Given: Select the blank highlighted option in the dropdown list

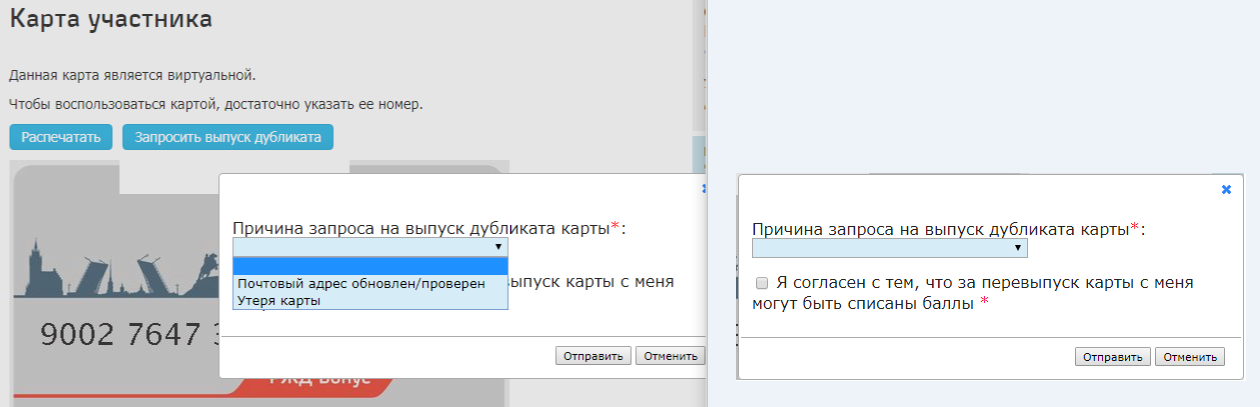Looking at the screenshot, I should pyautogui.click(x=370, y=266).
